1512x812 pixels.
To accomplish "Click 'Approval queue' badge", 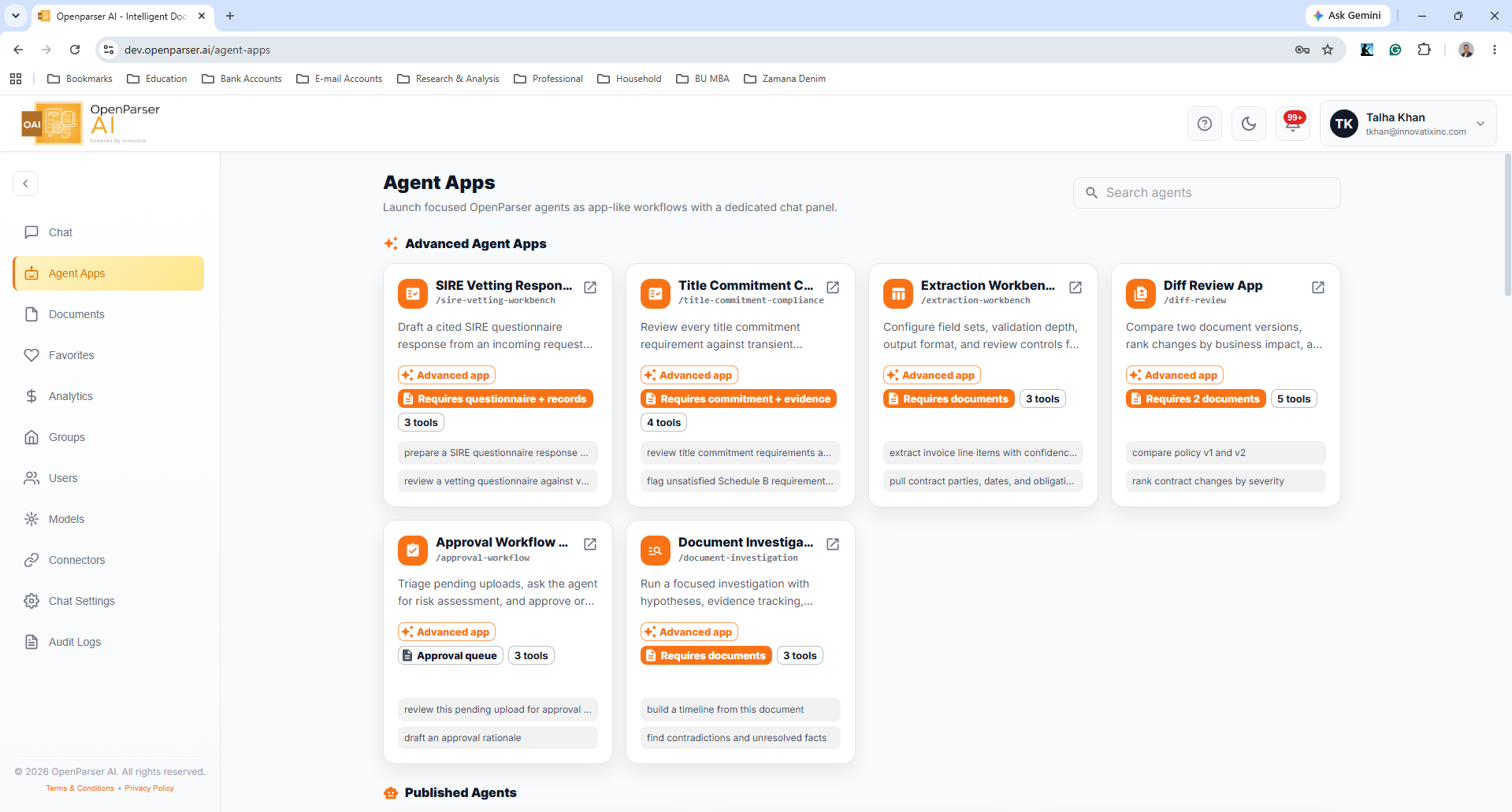I will [x=450, y=656].
